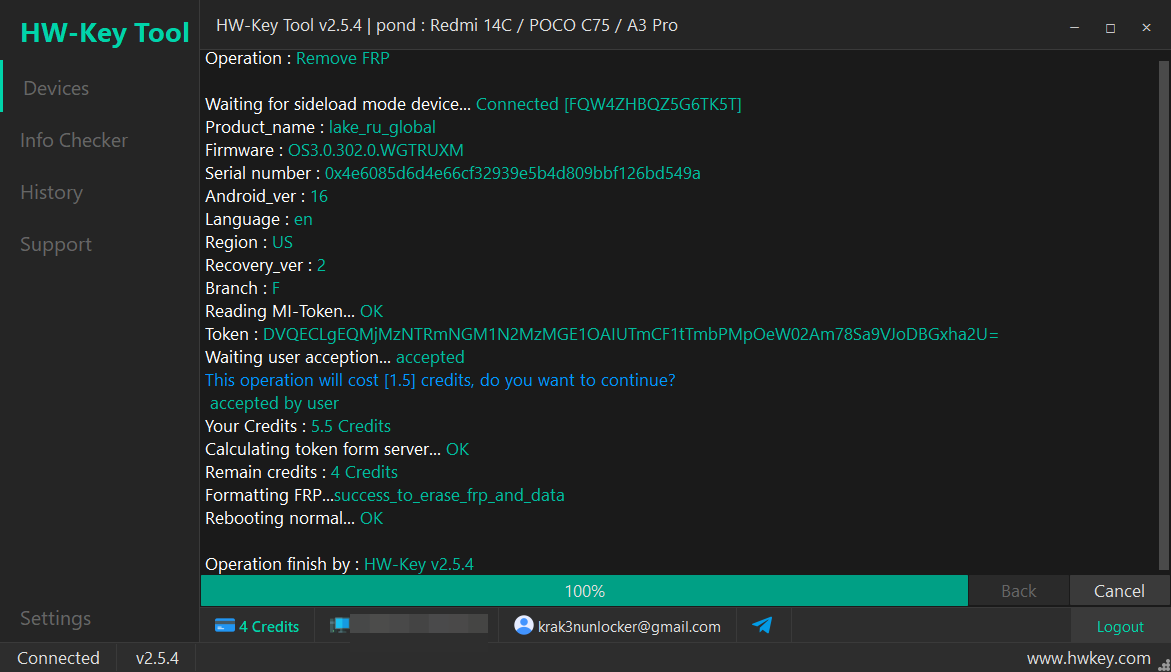Screen dimensions: 1171x672
Task: Click the user account avatar icon
Action: point(524,625)
